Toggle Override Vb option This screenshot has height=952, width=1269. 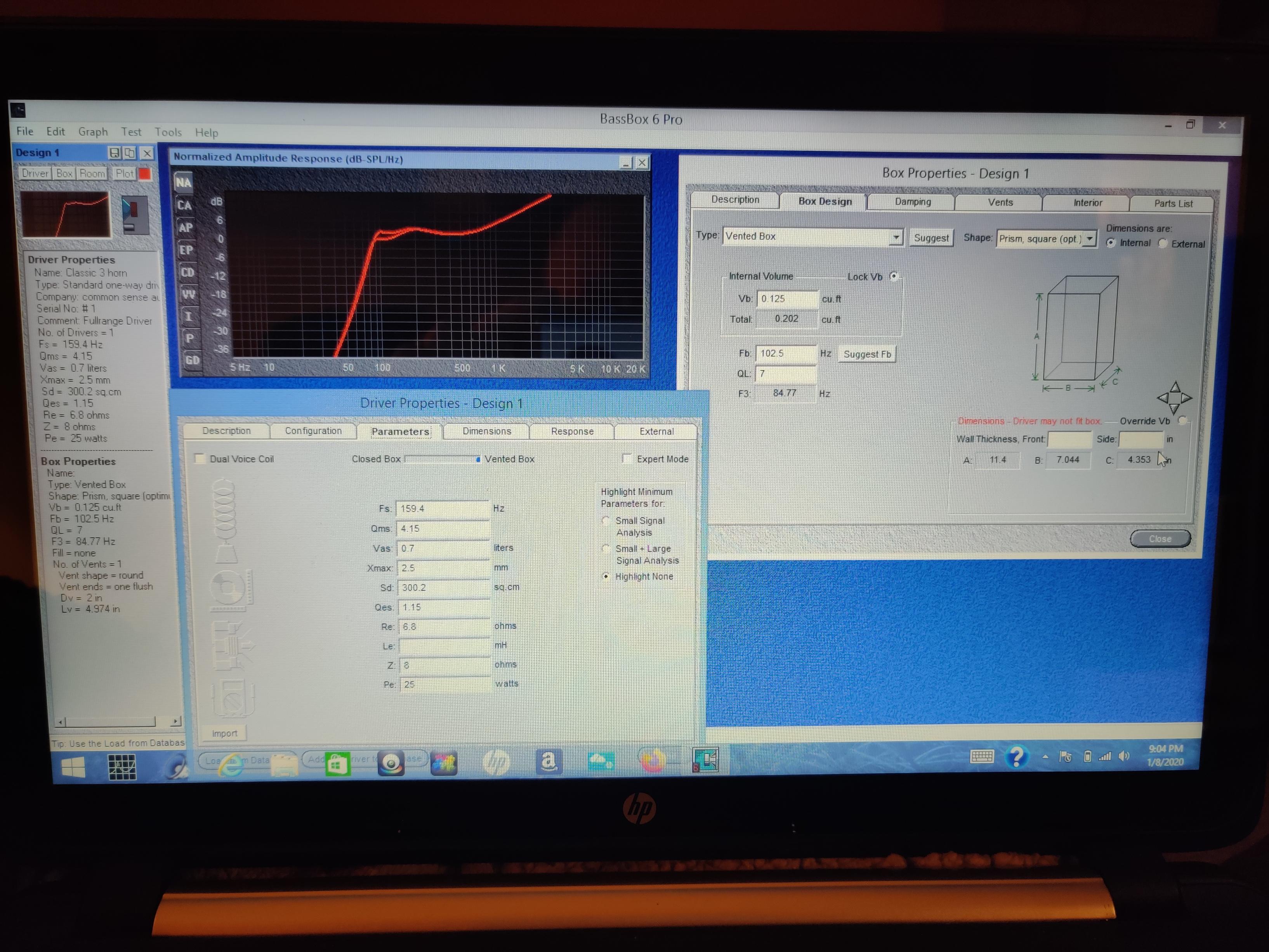pos(1183,420)
